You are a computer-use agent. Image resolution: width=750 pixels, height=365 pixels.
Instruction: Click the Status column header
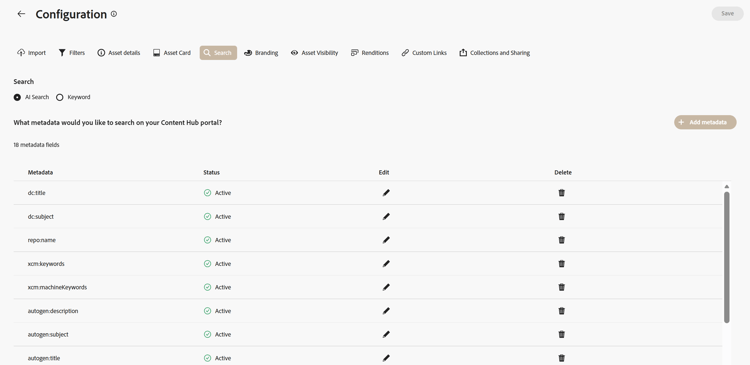(211, 173)
